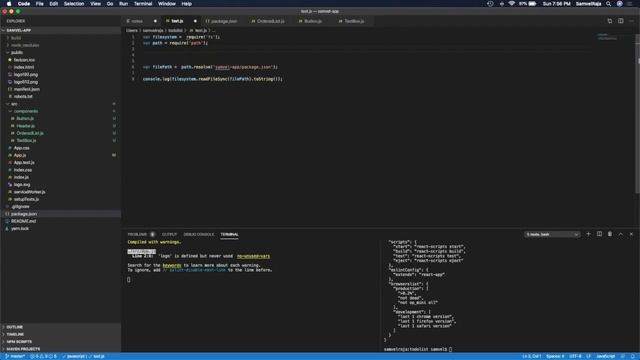Open the Selection menu
Image resolution: width=640 pixels, height=360 pixels.
pos(74,4)
